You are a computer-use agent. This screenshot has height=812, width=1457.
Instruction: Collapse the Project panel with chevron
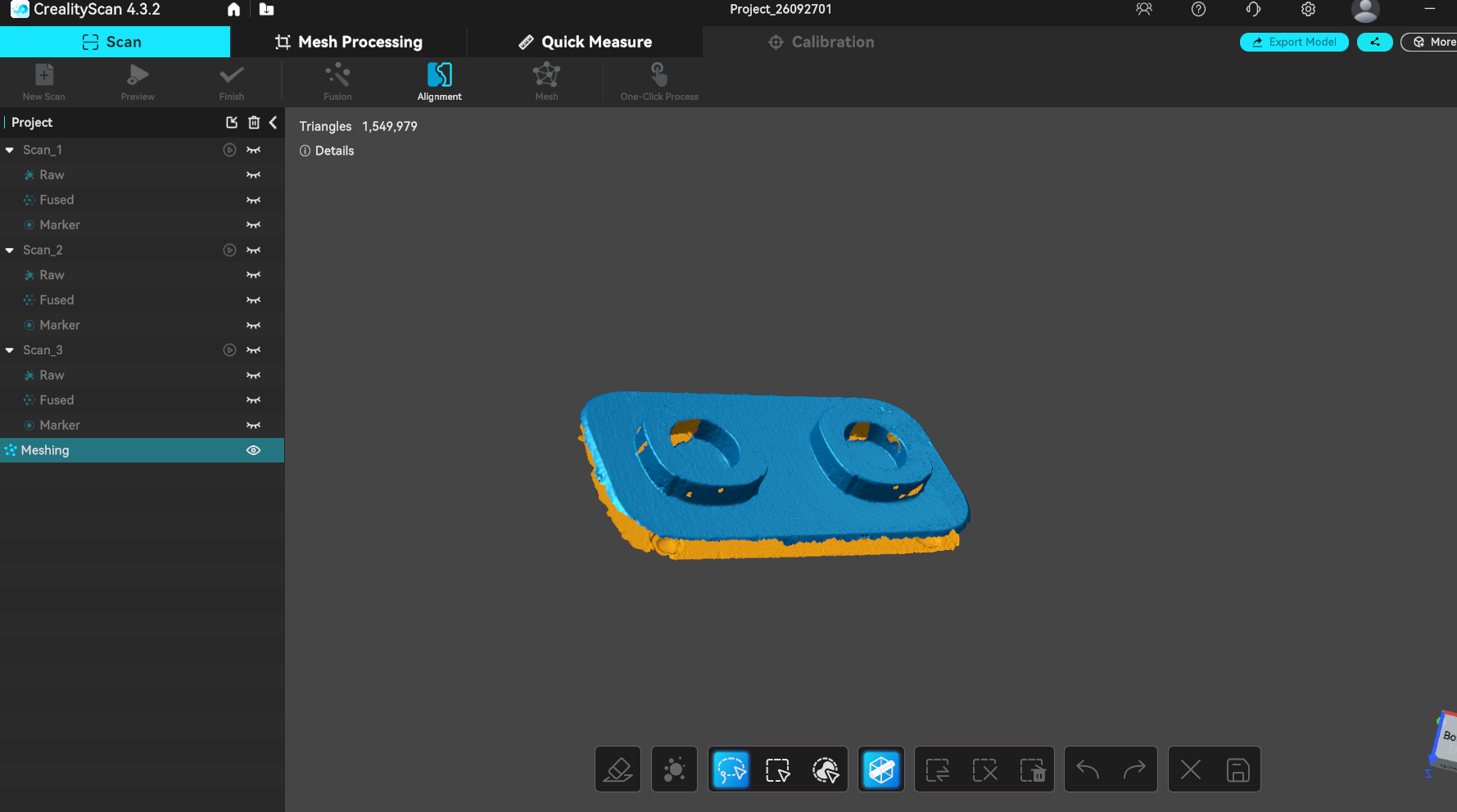[273, 122]
